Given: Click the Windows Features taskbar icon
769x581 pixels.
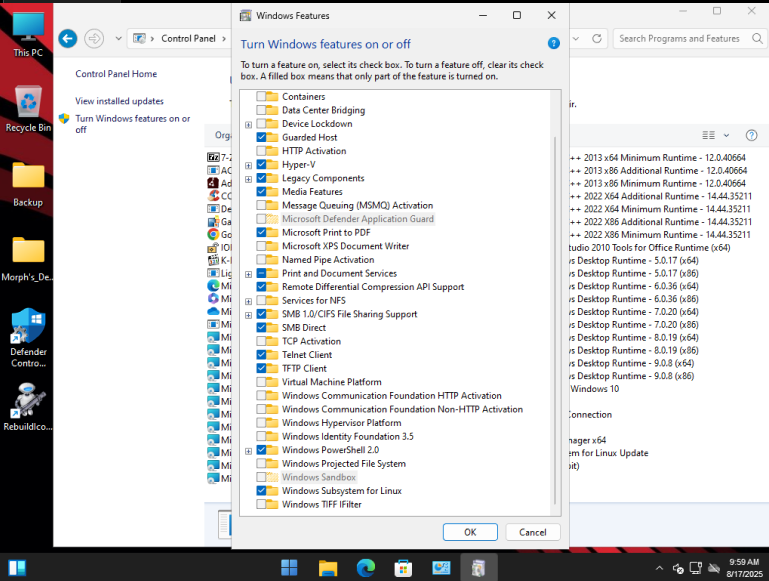Looking at the screenshot, I should (479, 568).
